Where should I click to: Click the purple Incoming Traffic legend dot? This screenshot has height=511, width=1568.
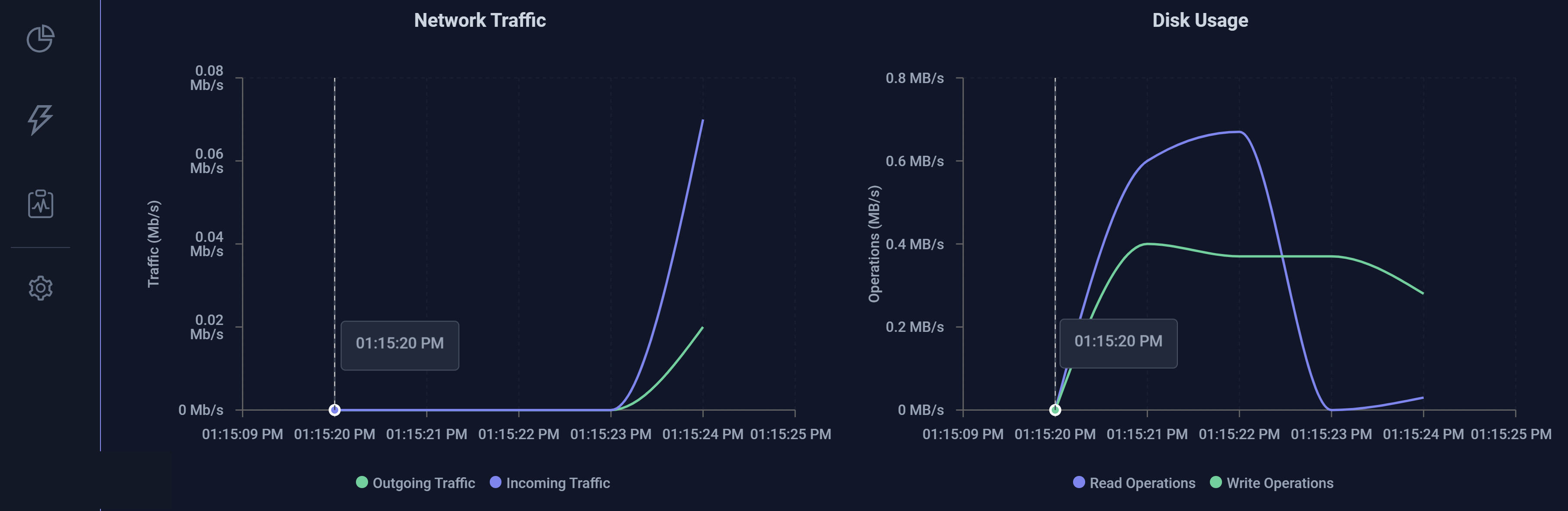(x=495, y=482)
